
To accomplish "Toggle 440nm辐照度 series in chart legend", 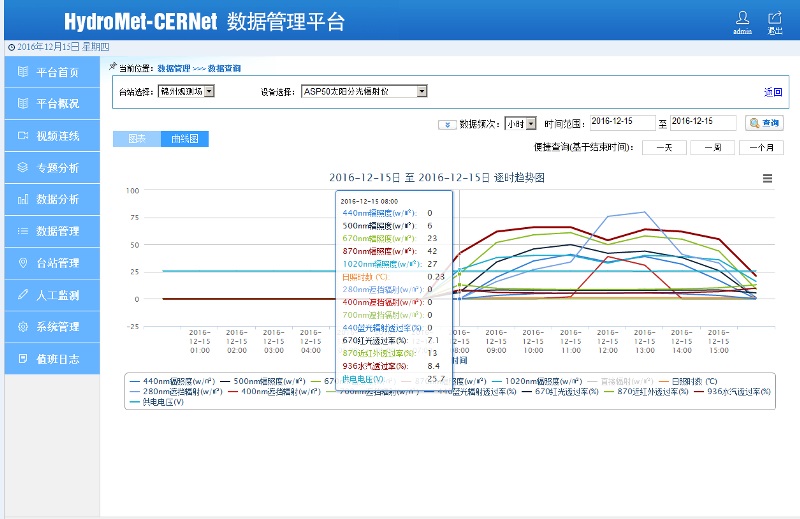I will click(x=171, y=381).
